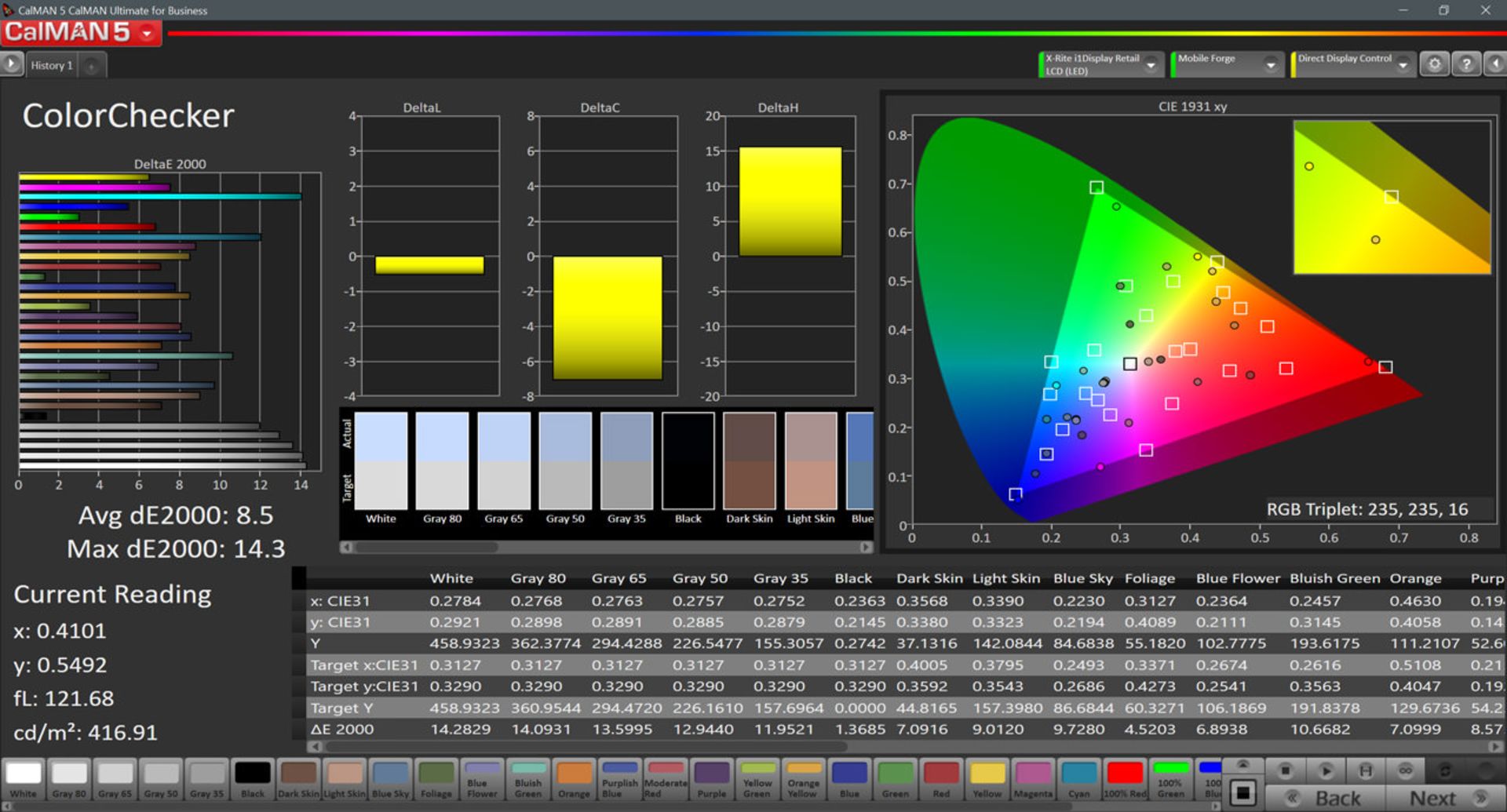
Task: Click the read series bracket icon
Action: click(x=1366, y=770)
